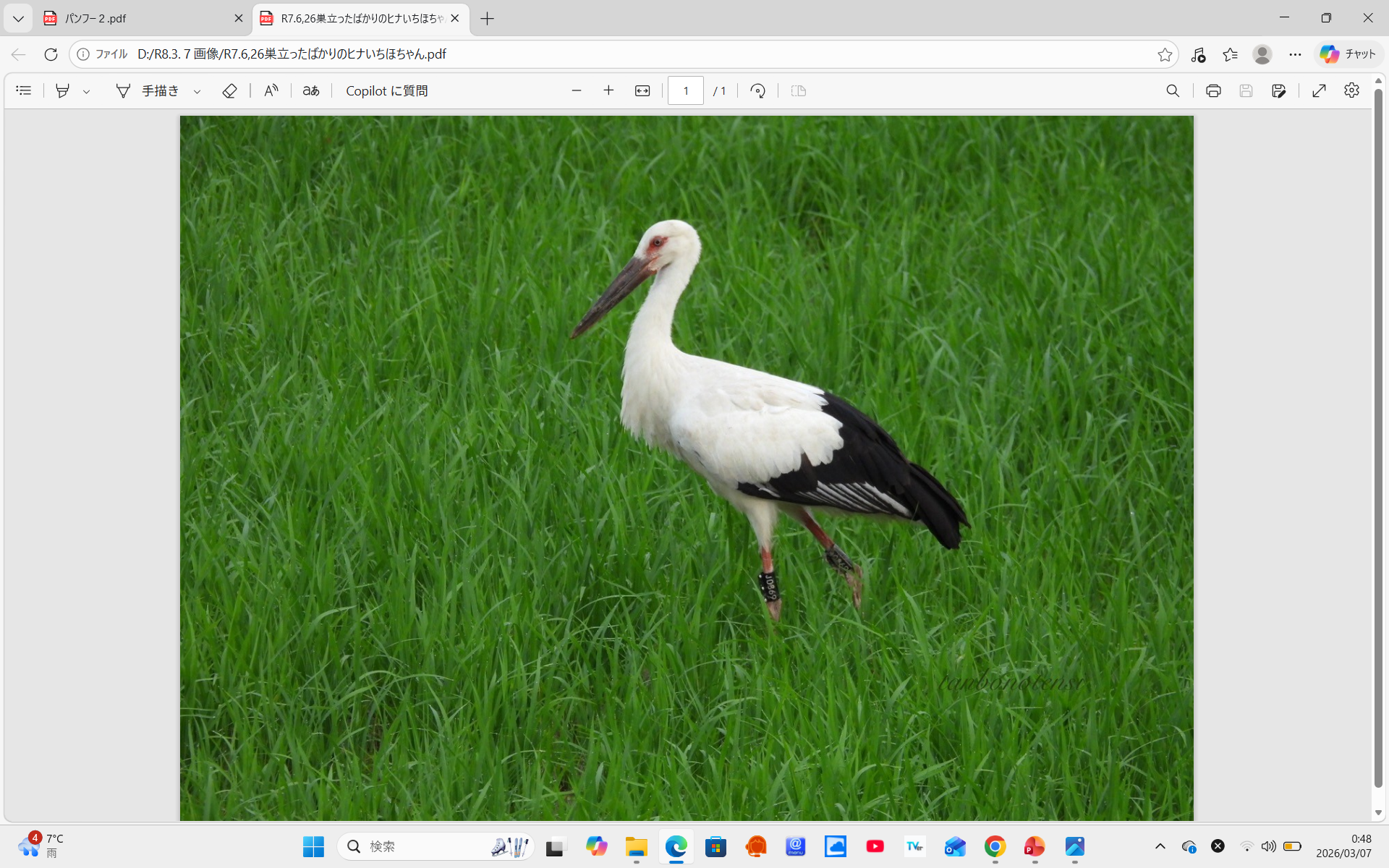
Task: Zoom out the PDF page
Action: coord(577,90)
